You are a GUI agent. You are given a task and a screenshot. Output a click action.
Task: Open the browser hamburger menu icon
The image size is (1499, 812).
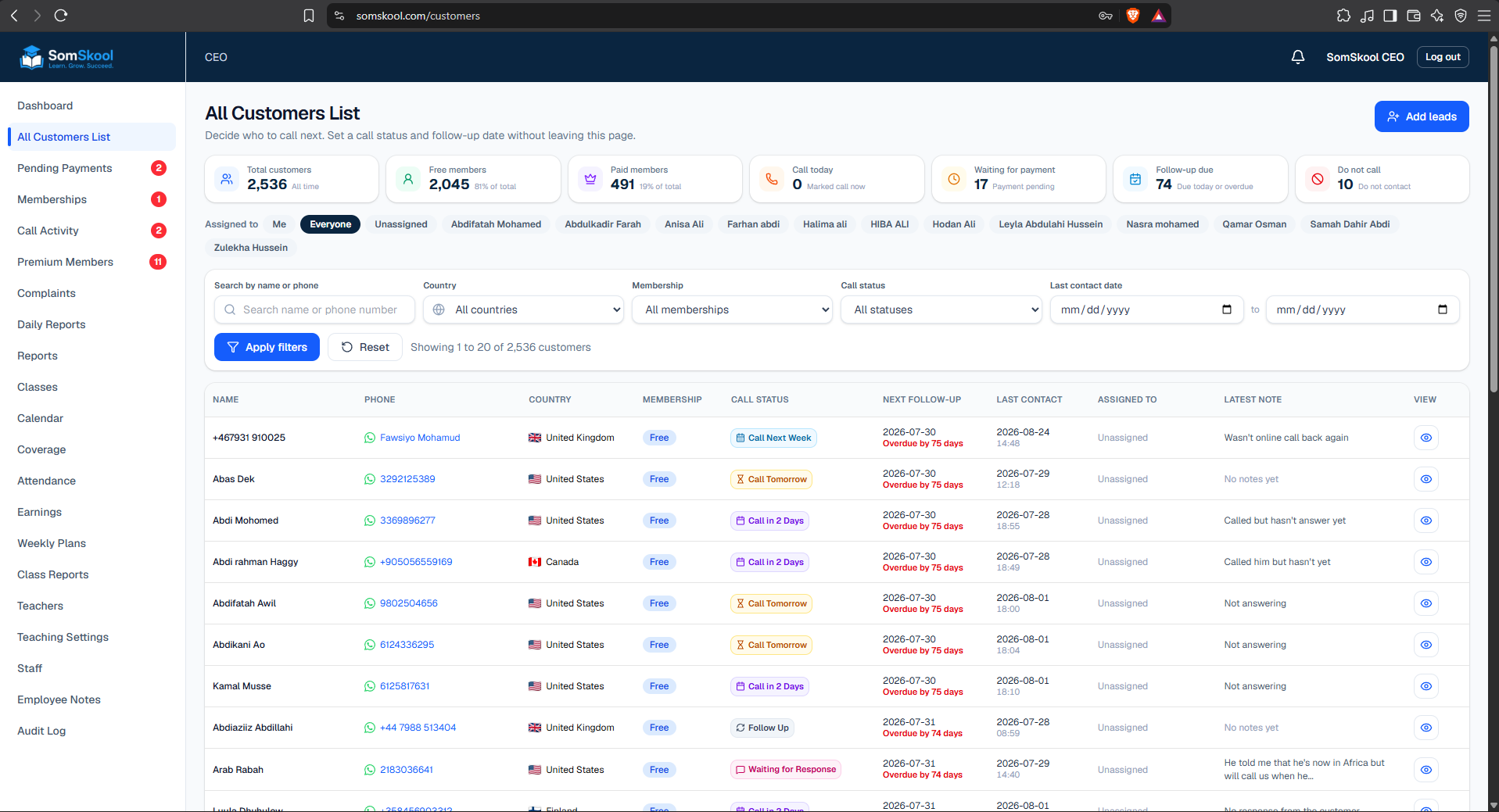tap(1484, 16)
